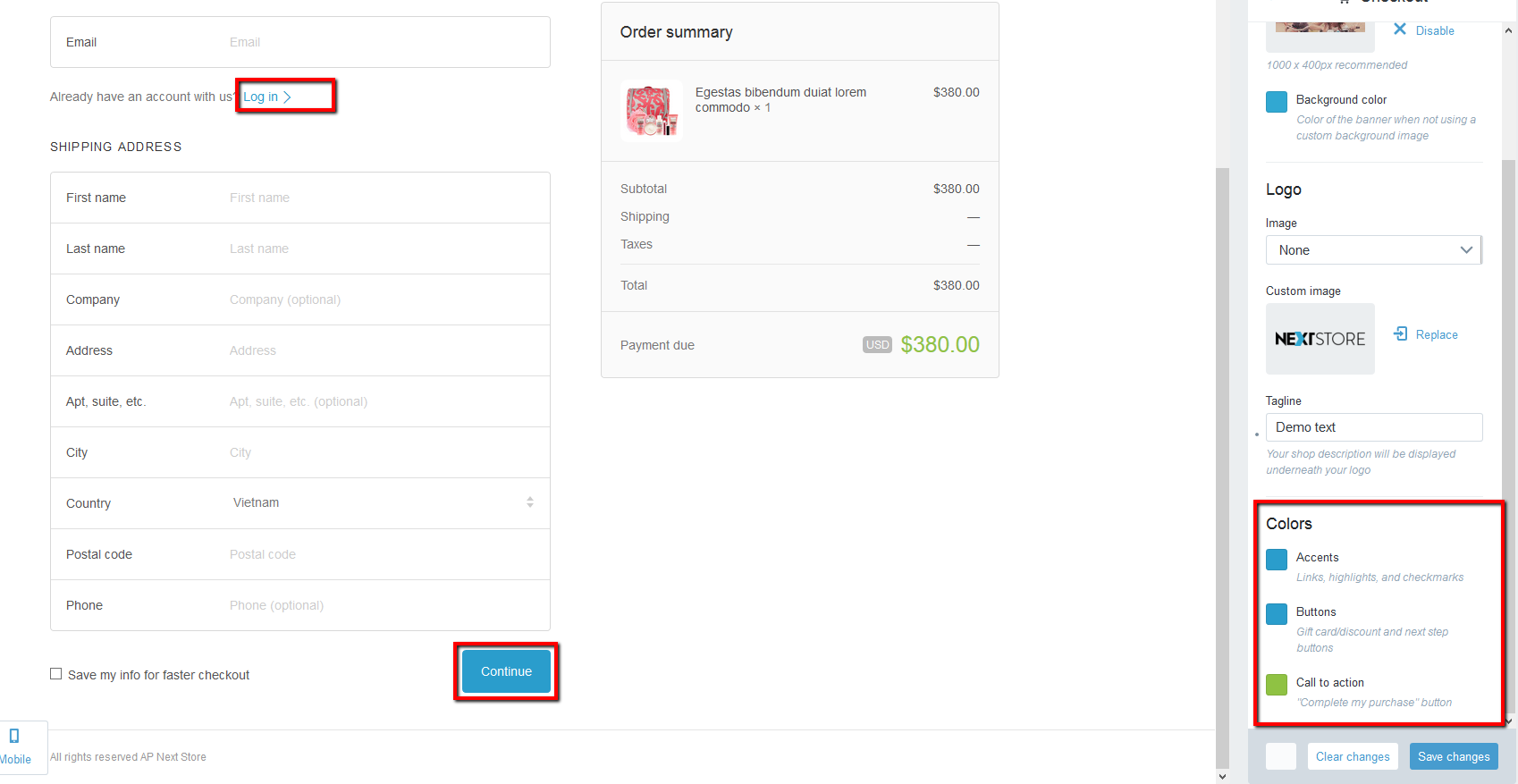Open the Call to action color swatch
The width and height of the screenshot is (1518, 784).
click(1277, 685)
